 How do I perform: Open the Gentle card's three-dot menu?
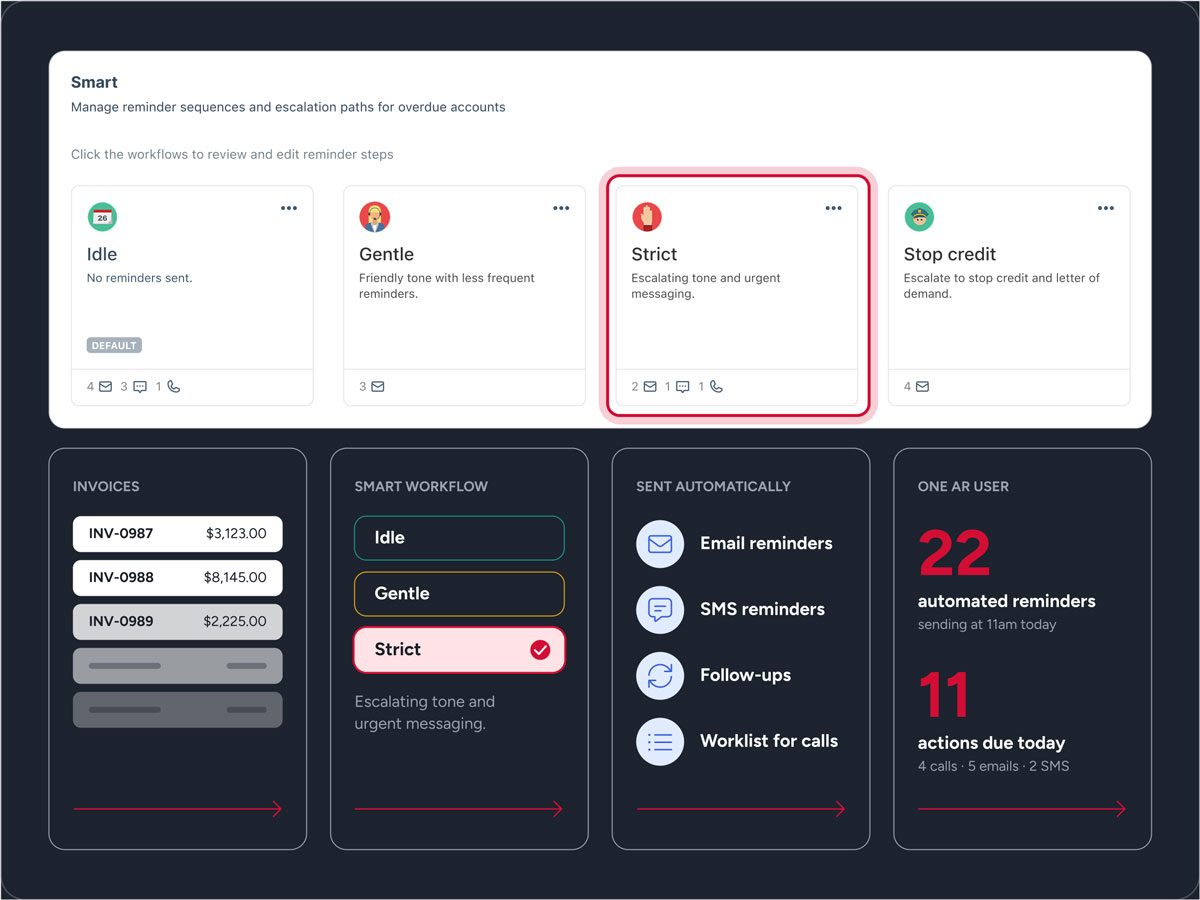click(x=561, y=208)
